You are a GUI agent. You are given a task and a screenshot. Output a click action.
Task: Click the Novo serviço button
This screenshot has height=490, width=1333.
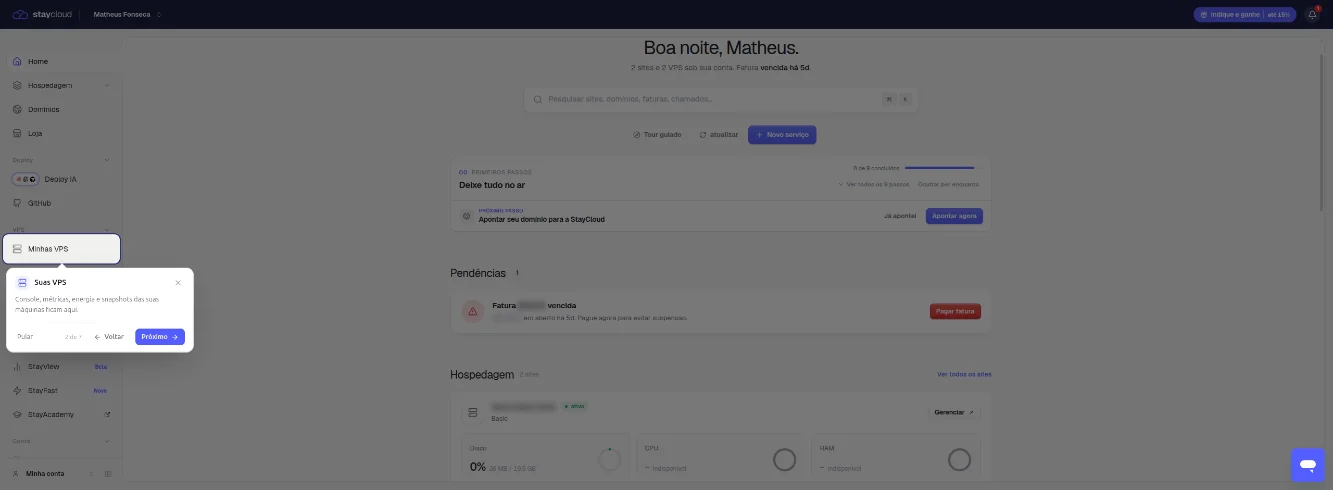tap(782, 134)
